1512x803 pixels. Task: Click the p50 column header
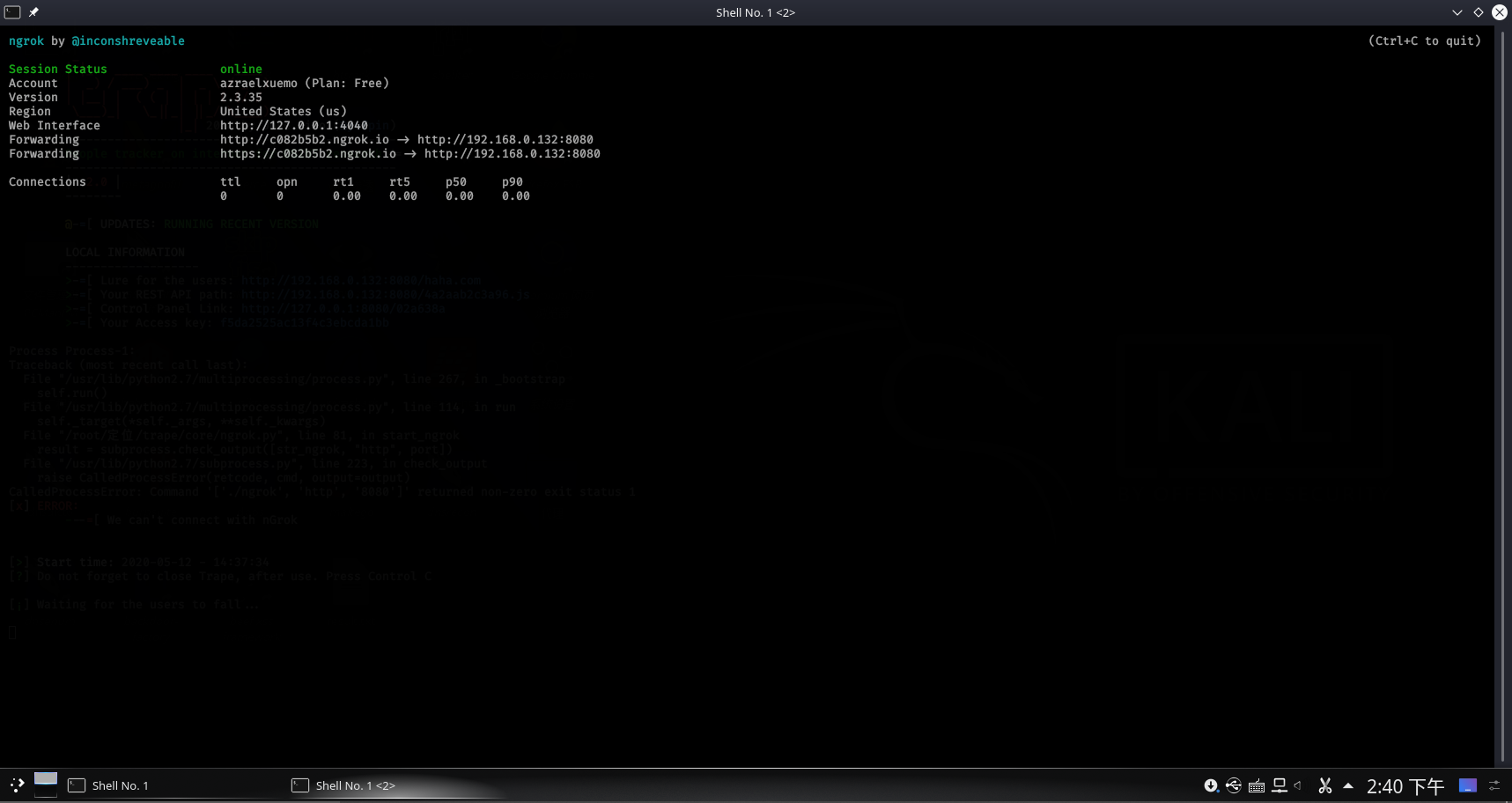(456, 182)
